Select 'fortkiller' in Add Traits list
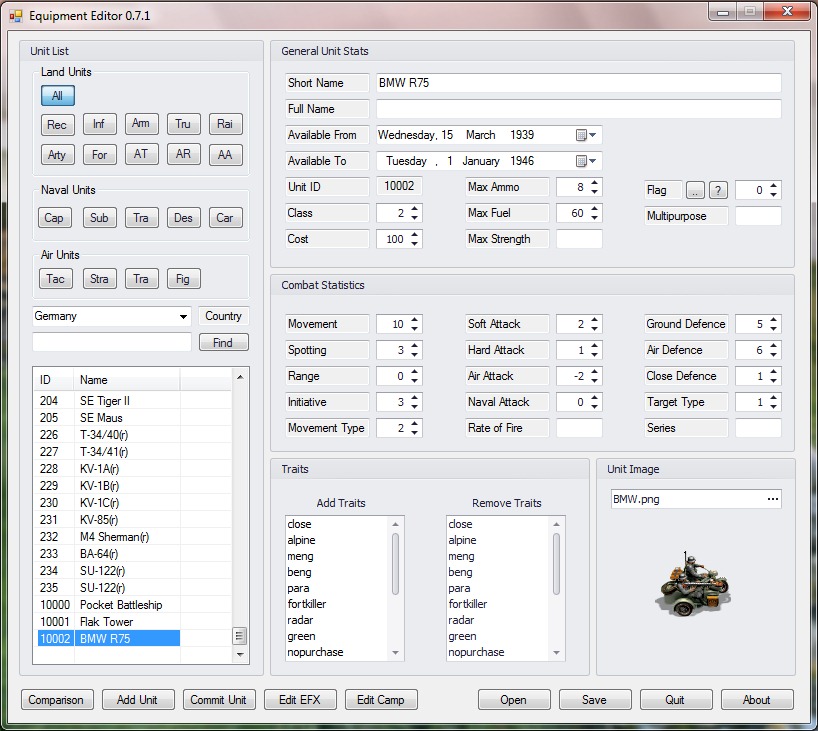The width and height of the screenshot is (818, 731). 307,604
